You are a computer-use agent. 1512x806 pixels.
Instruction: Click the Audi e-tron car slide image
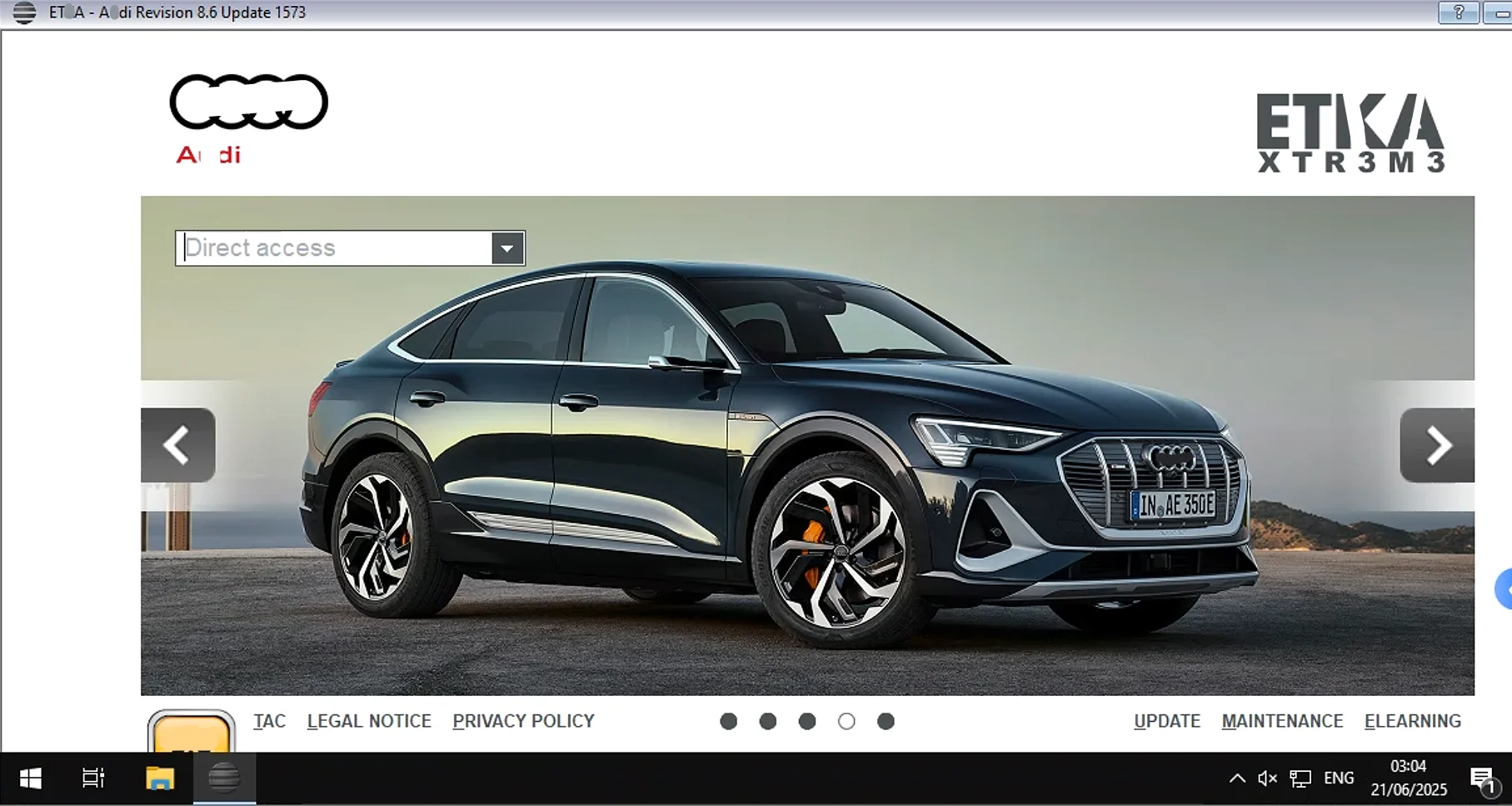coord(807,446)
